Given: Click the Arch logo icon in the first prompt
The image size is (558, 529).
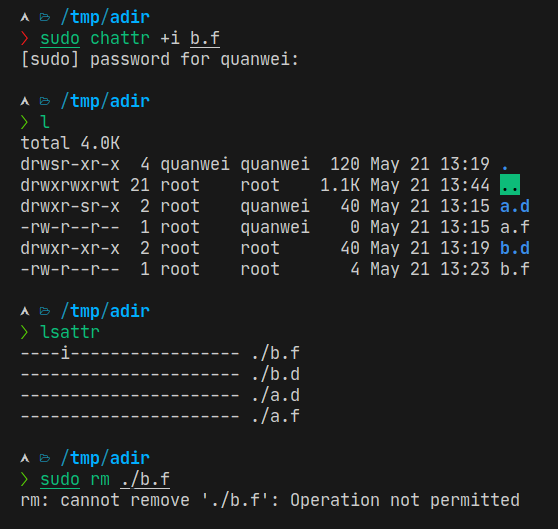Looking at the screenshot, I should [25, 17].
